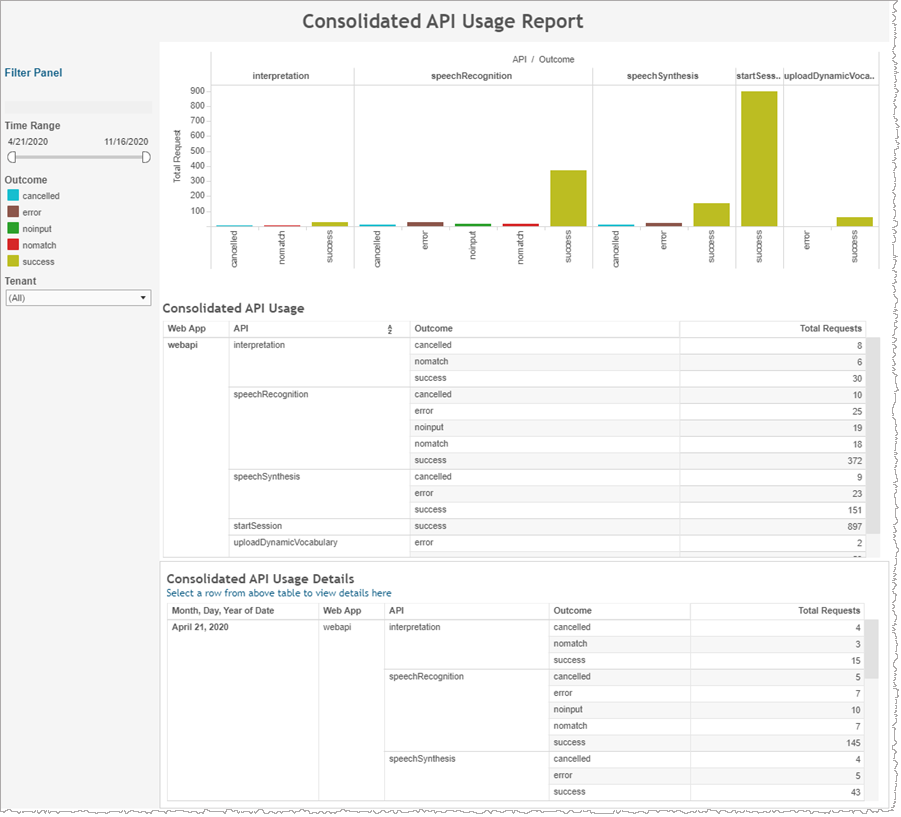Click the left handle of Time Range slider
The image size is (901, 817).
tap(12, 157)
